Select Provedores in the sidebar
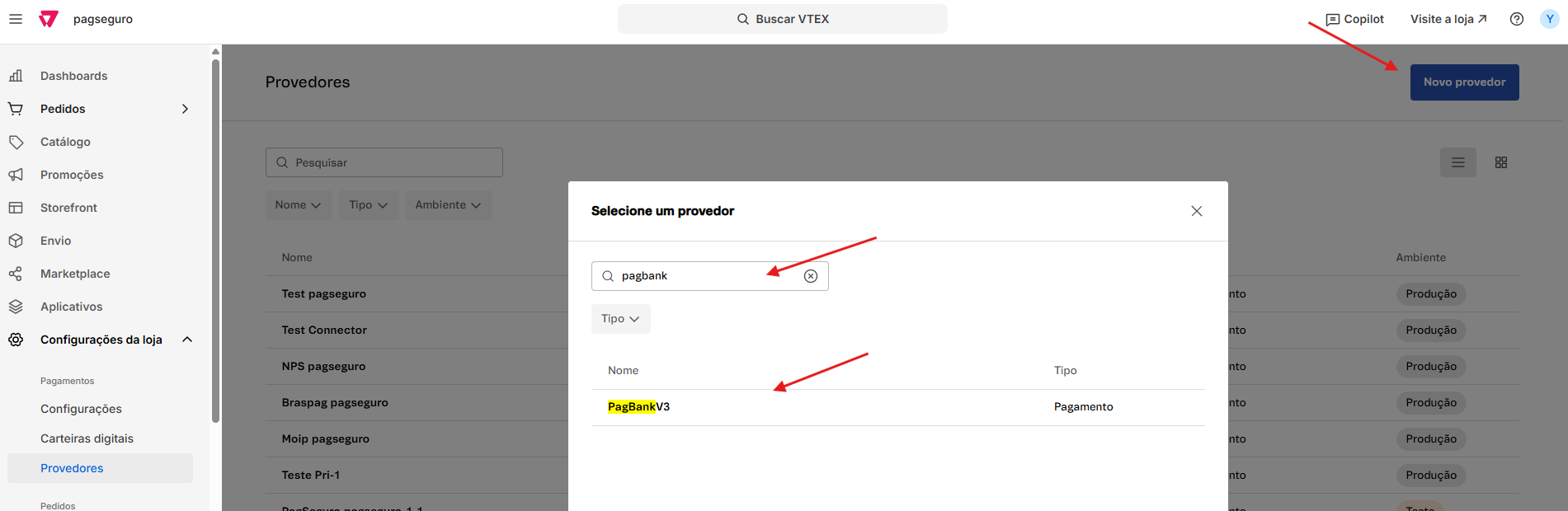 pos(100,468)
